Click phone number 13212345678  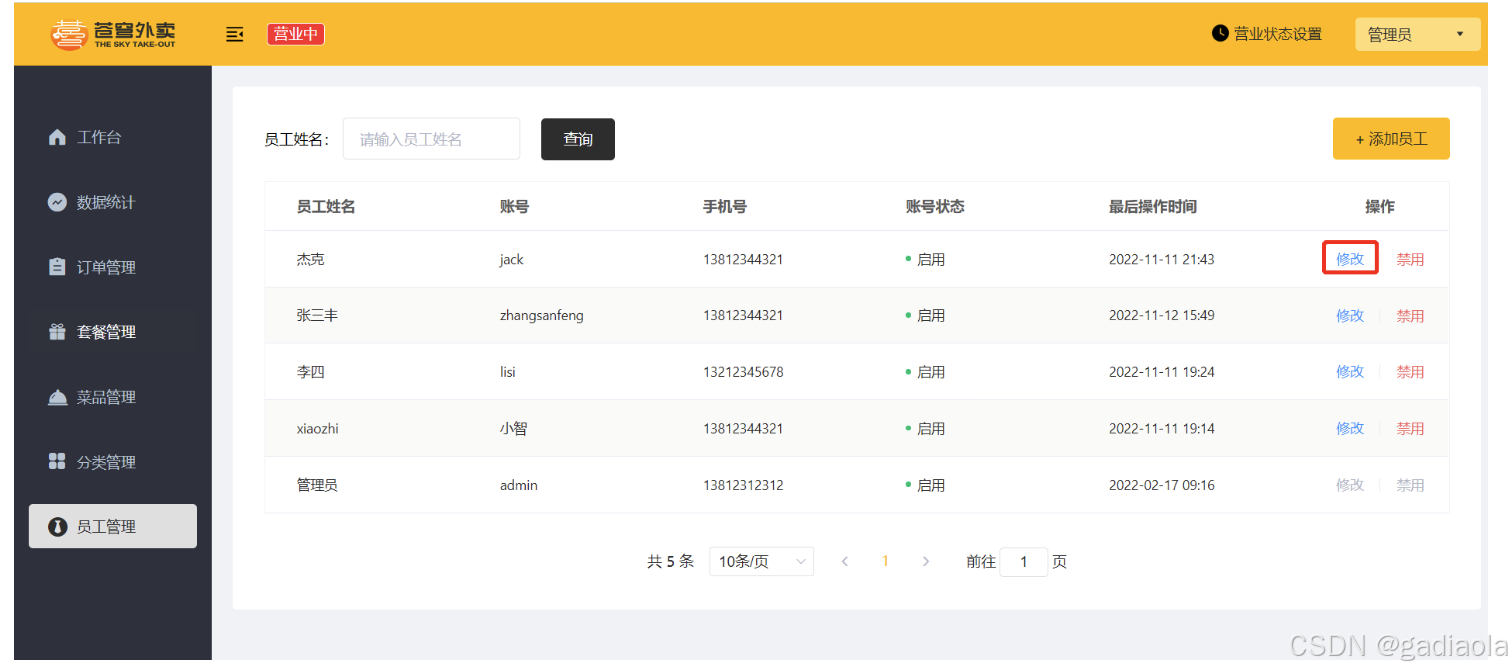click(x=743, y=372)
